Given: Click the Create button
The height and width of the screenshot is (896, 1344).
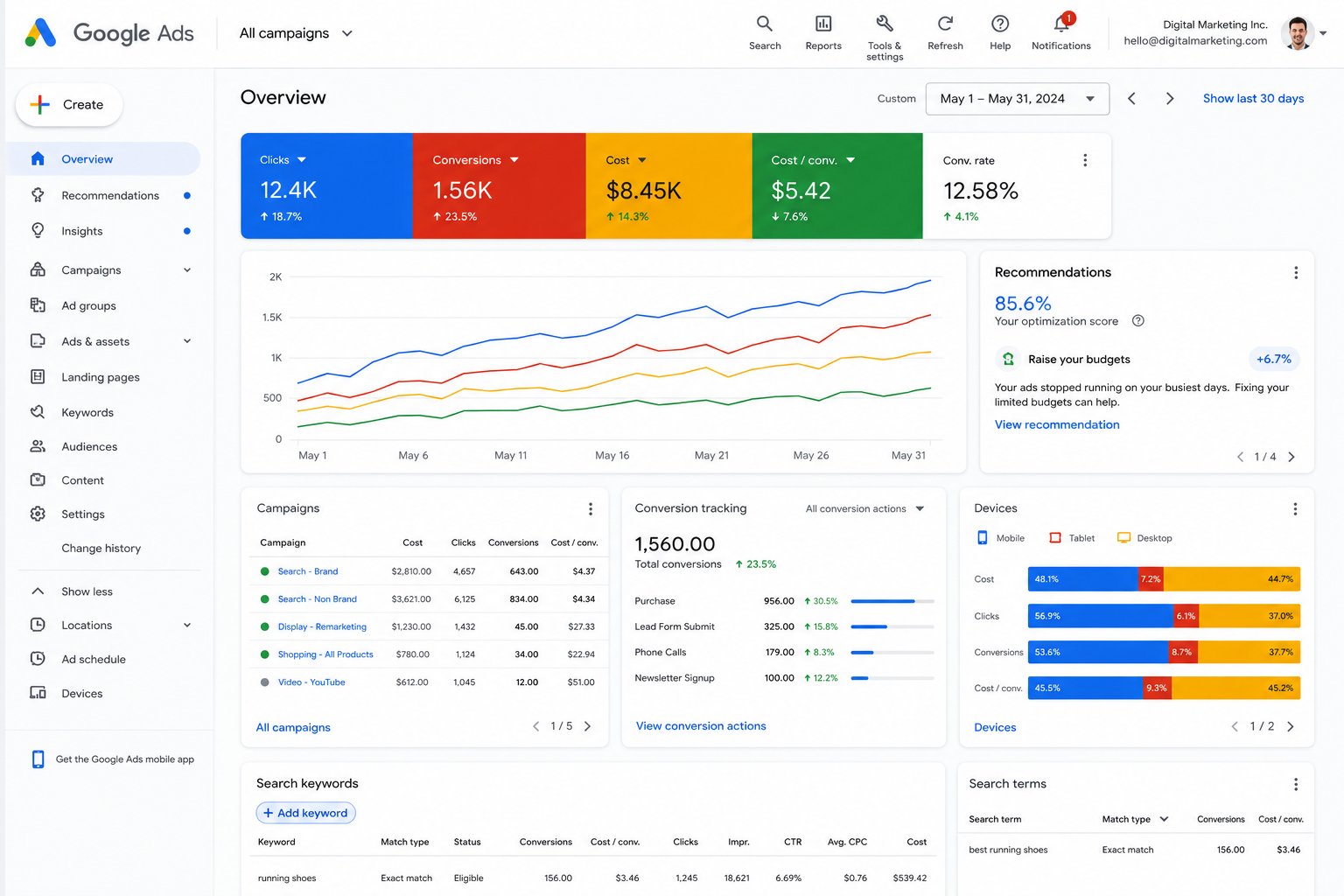Looking at the screenshot, I should pyautogui.click(x=69, y=105).
